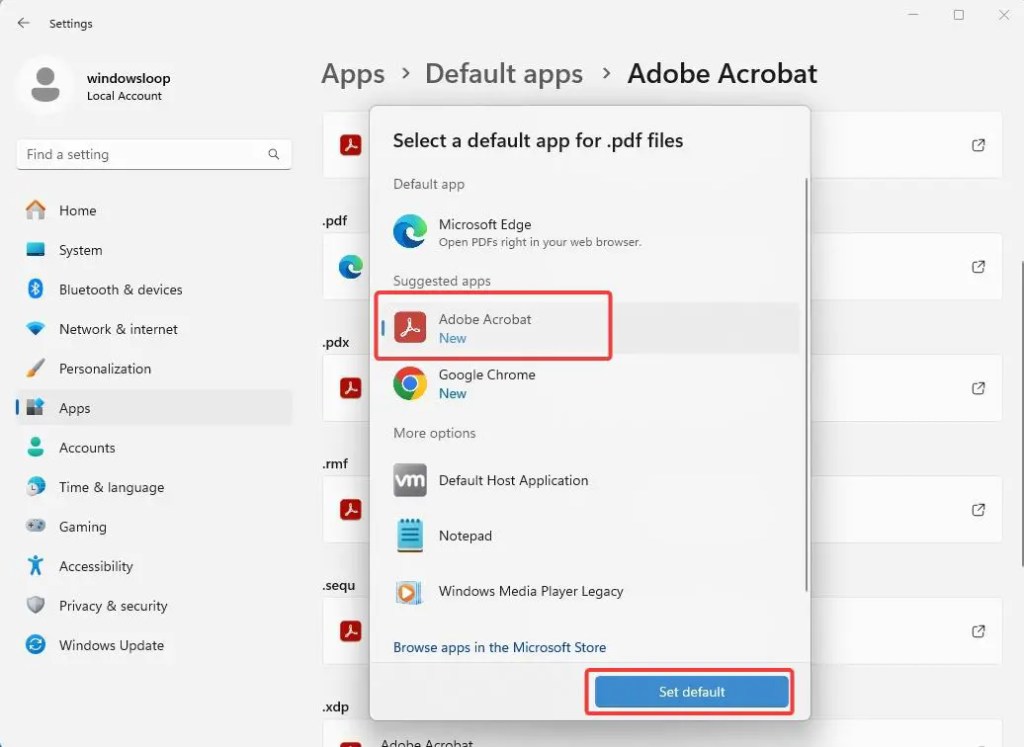The height and width of the screenshot is (747, 1024).
Task: Click the Personalization paintbrush icon
Action: click(x=35, y=368)
